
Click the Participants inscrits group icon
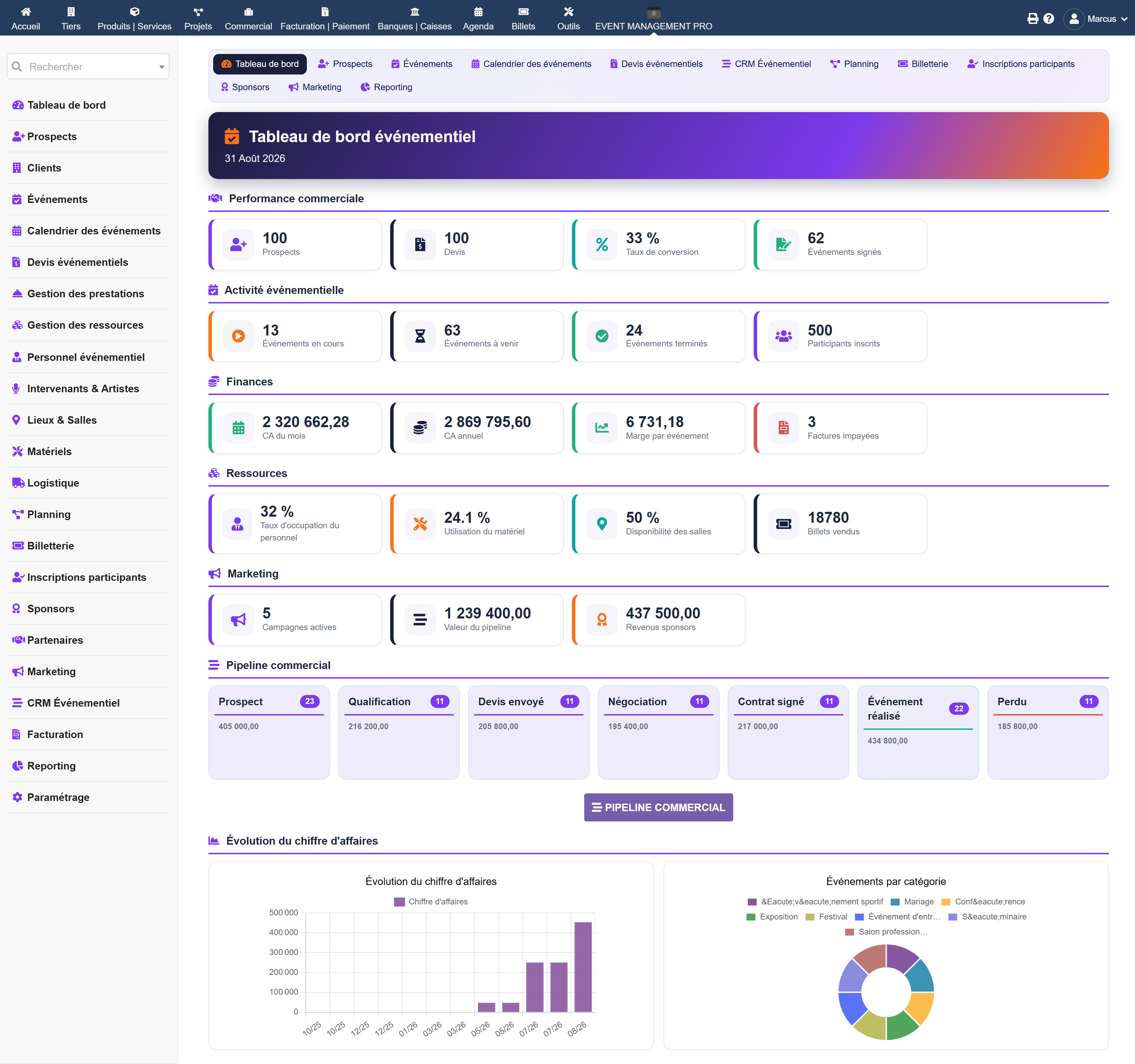783,336
